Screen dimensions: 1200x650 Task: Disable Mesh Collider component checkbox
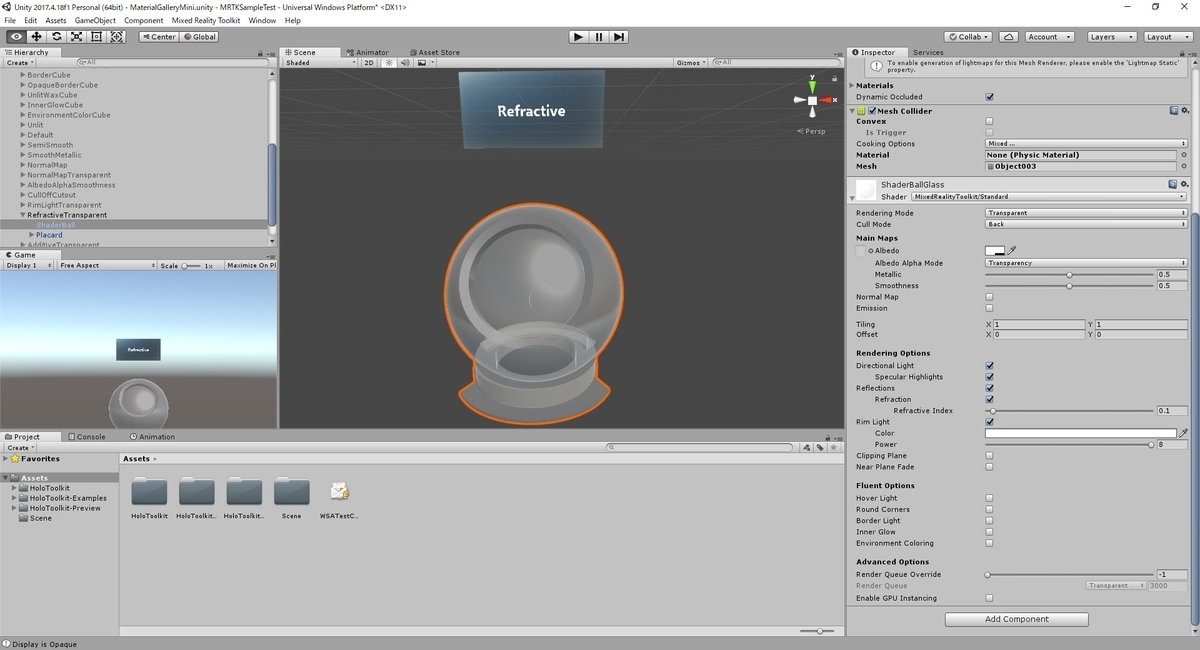point(872,110)
